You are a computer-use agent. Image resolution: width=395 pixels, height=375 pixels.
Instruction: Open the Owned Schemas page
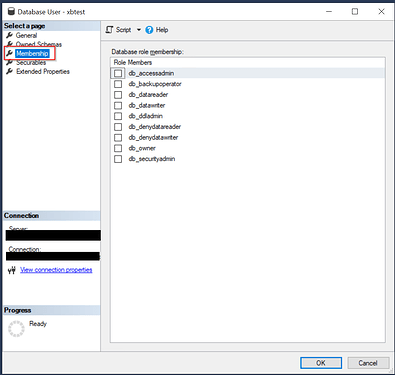click(39, 44)
